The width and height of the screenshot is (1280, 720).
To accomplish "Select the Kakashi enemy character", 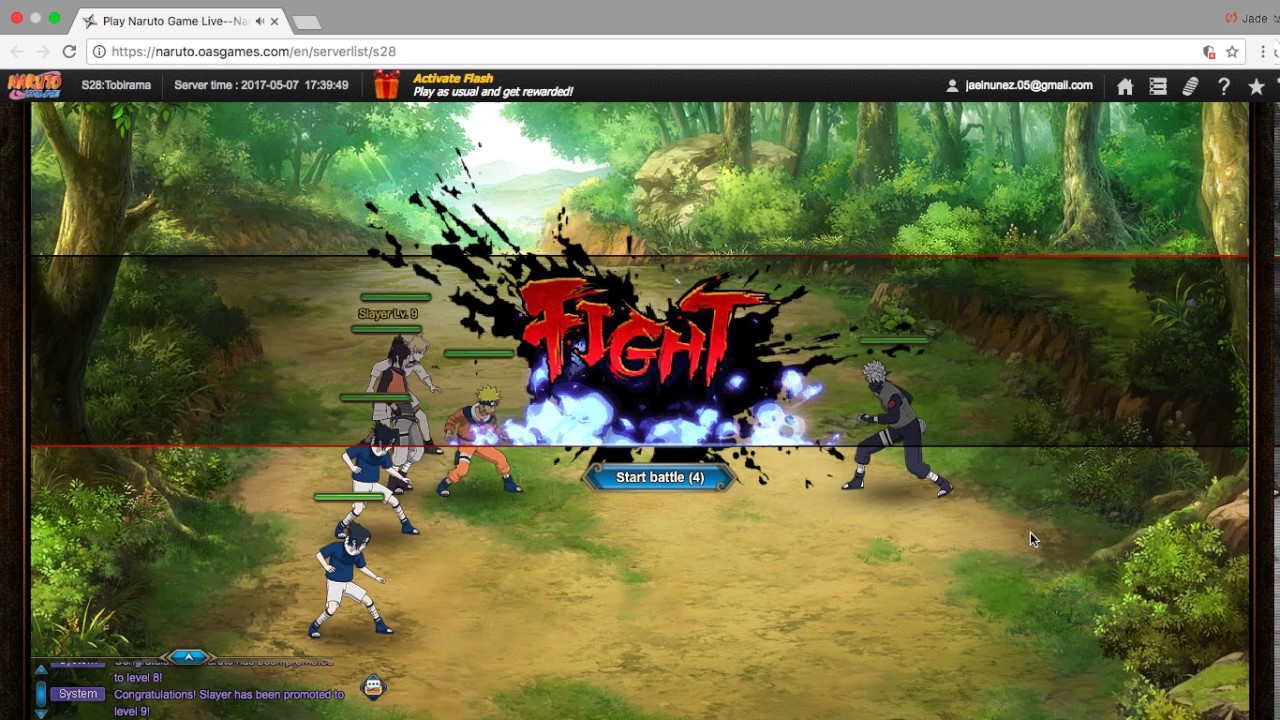I will (898, 428).
